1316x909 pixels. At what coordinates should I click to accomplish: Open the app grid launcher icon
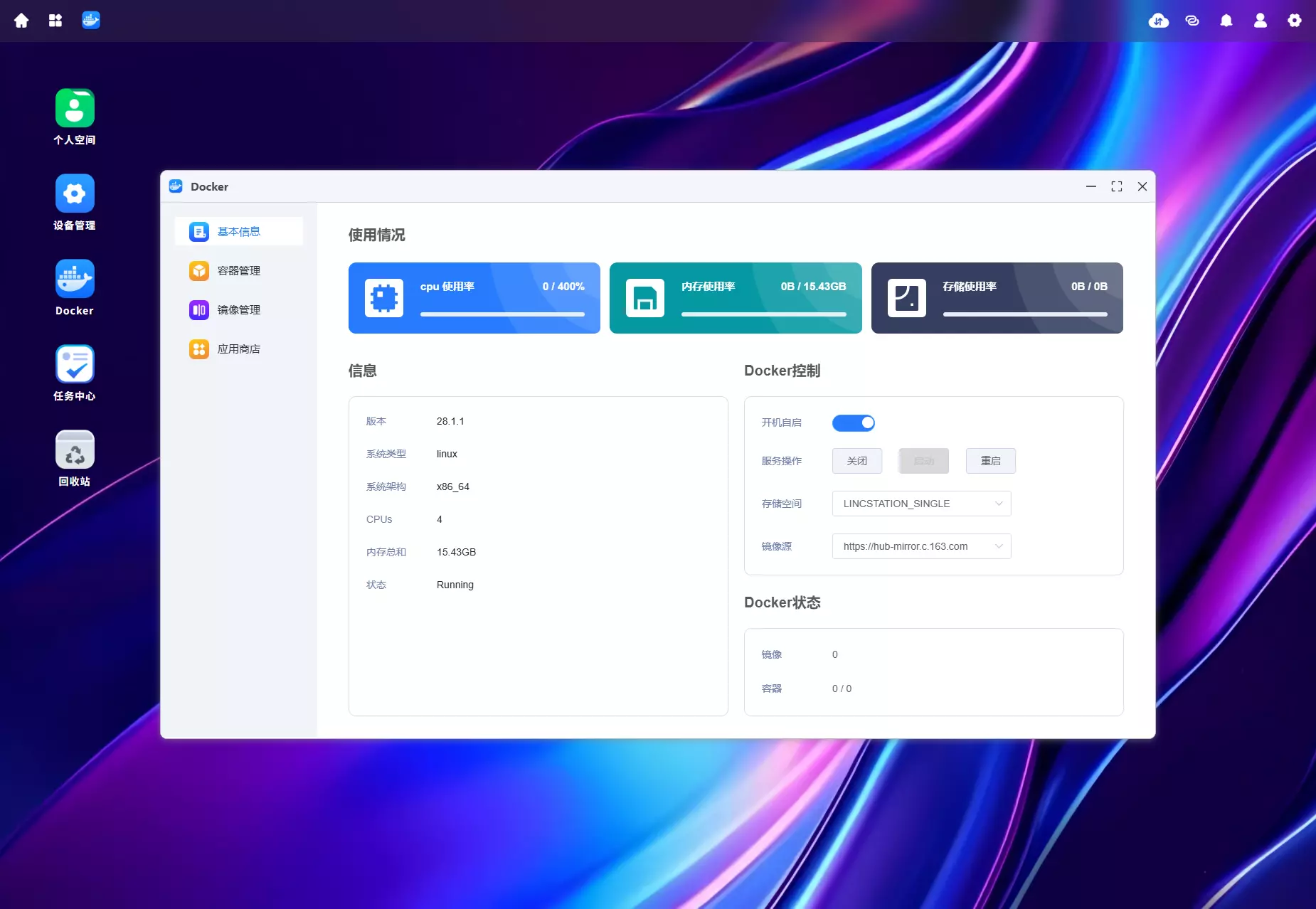pyautogui.click(x=55, y=21)
